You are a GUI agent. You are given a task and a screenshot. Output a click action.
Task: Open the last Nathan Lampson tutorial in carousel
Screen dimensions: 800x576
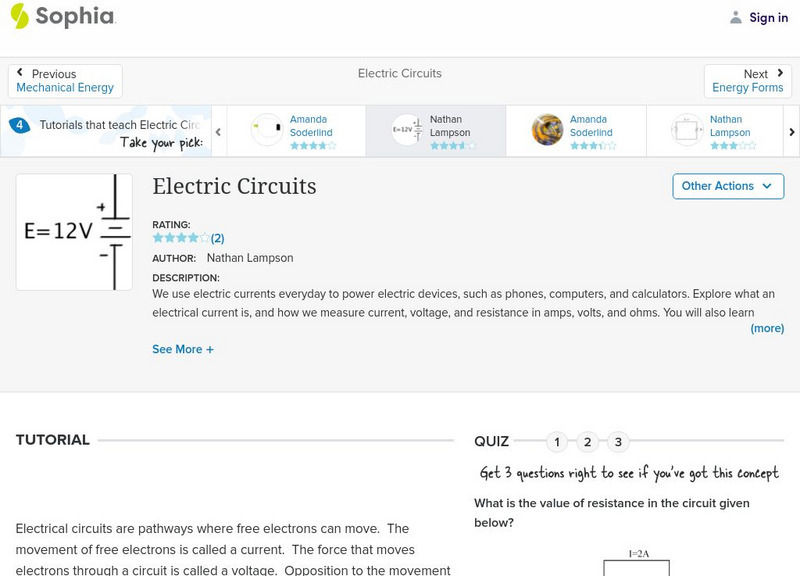click(688, 130)
